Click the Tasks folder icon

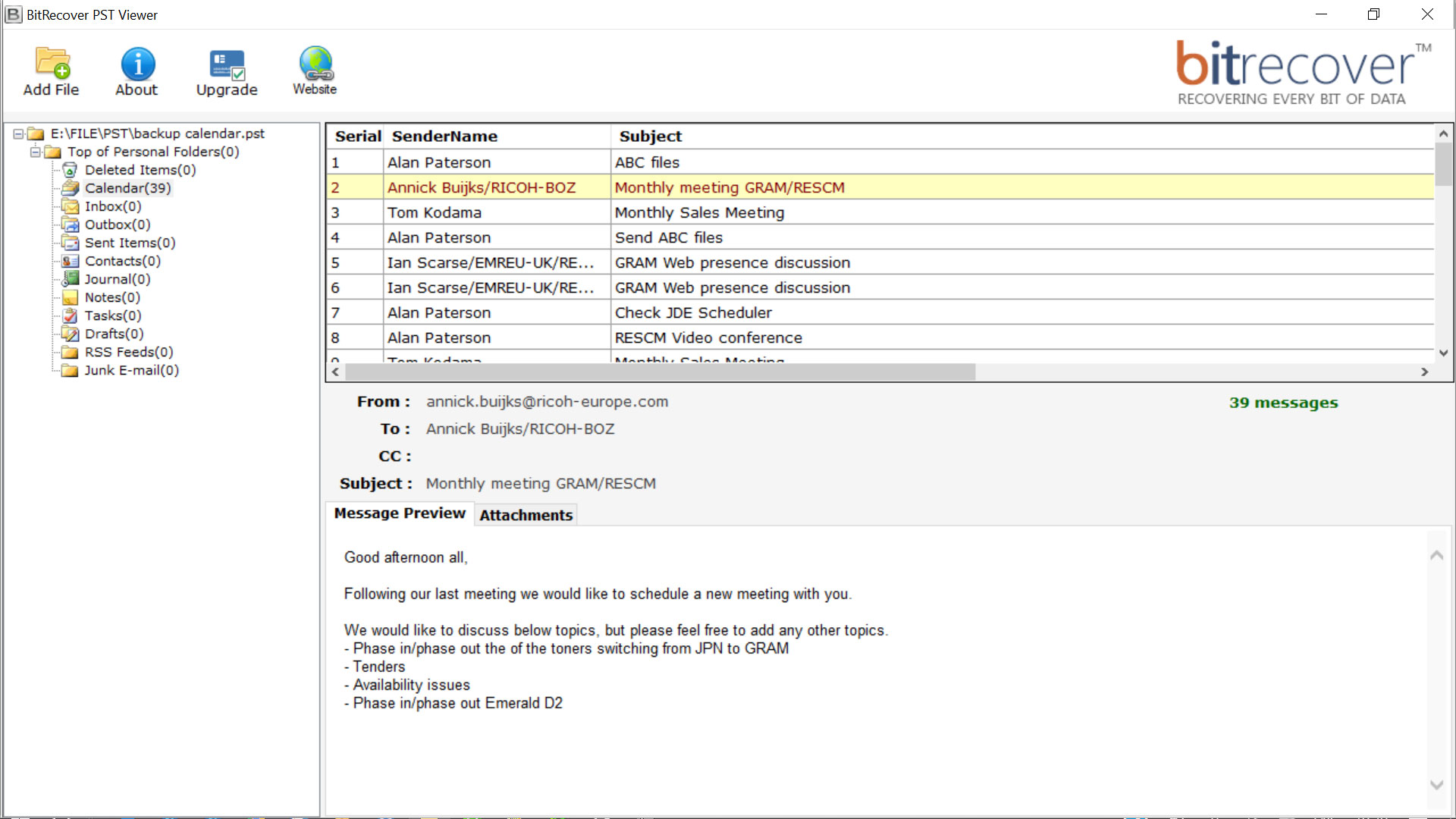70,315
